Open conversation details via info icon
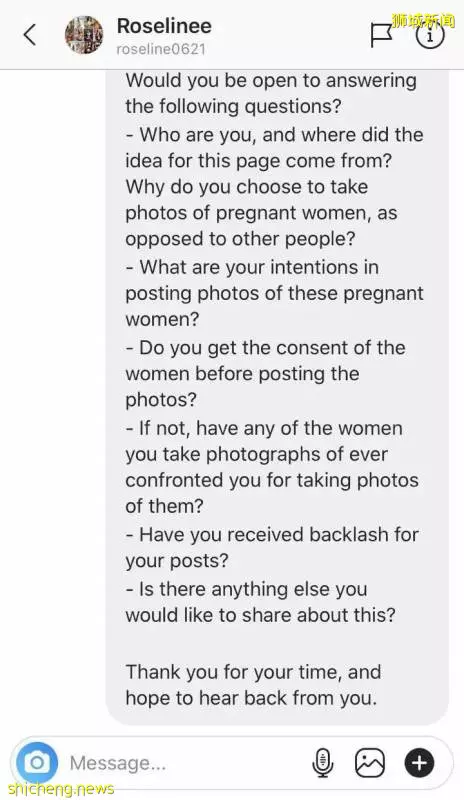Viewport: 464px width, 800px height. pos(430,36)
